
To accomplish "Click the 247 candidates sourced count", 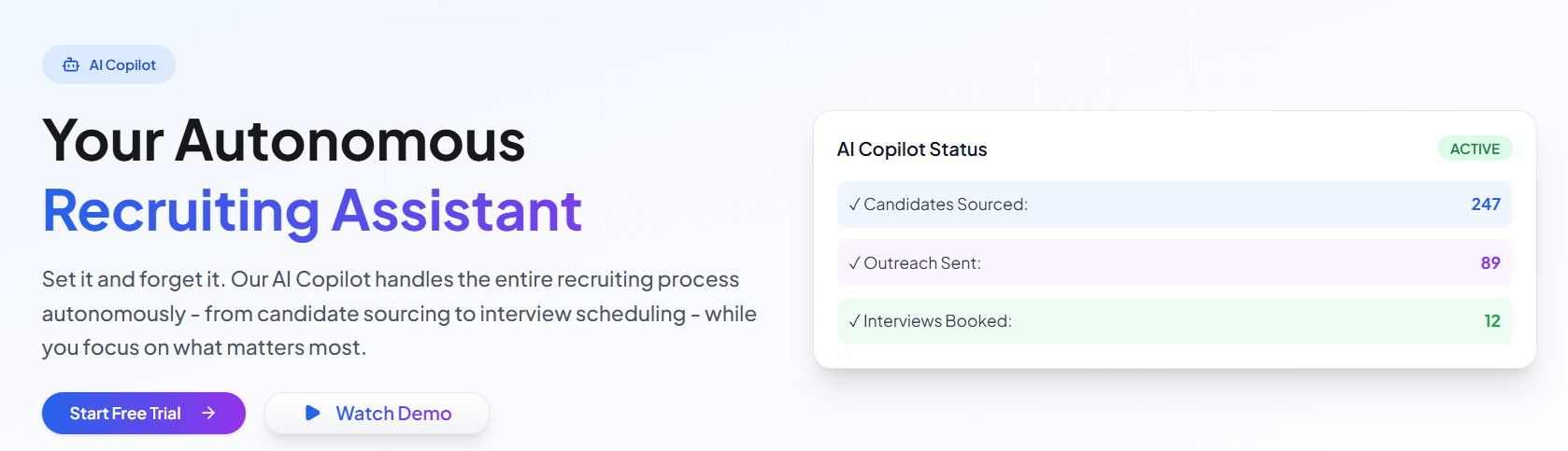I will [1485, 204].
